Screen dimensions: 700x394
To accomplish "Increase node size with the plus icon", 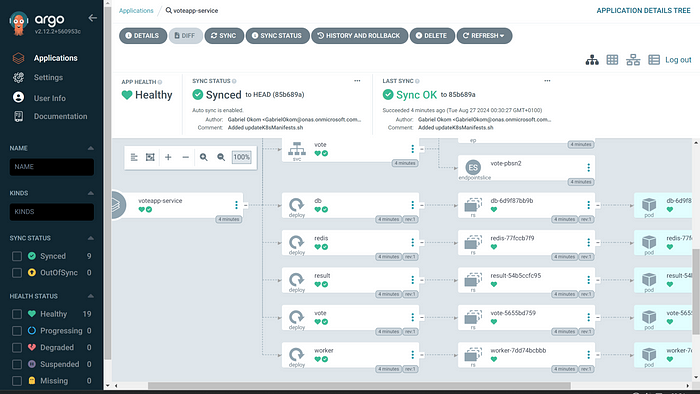I will coord(168,157).
